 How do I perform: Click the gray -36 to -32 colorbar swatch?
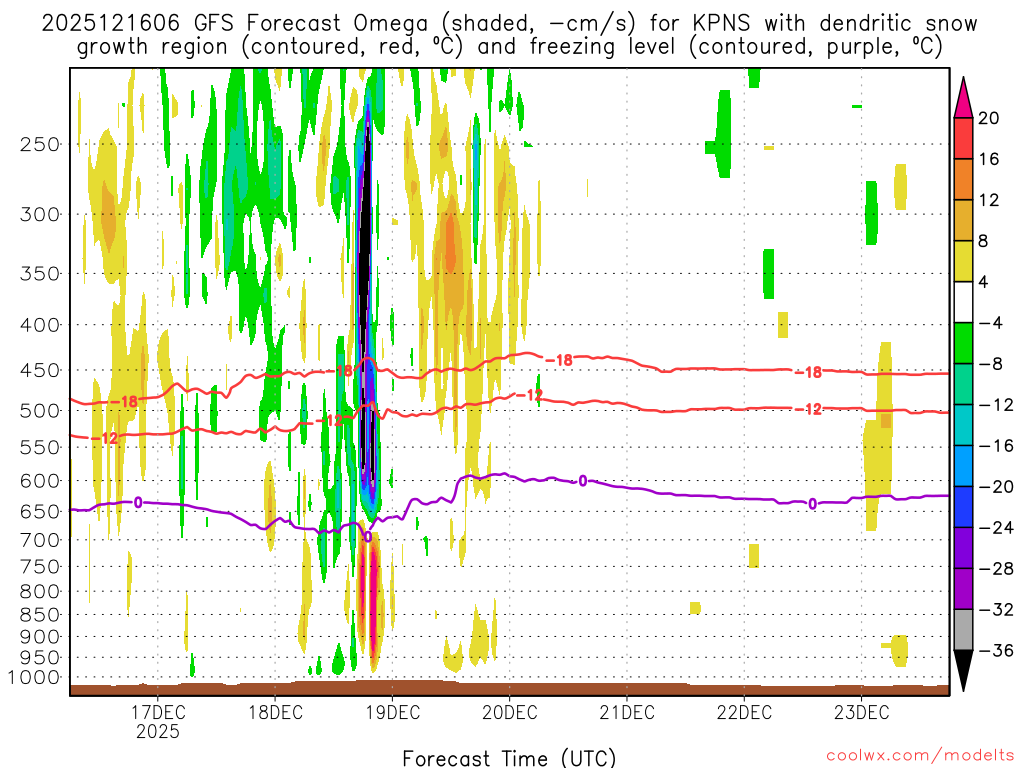(x=963, y=630)
